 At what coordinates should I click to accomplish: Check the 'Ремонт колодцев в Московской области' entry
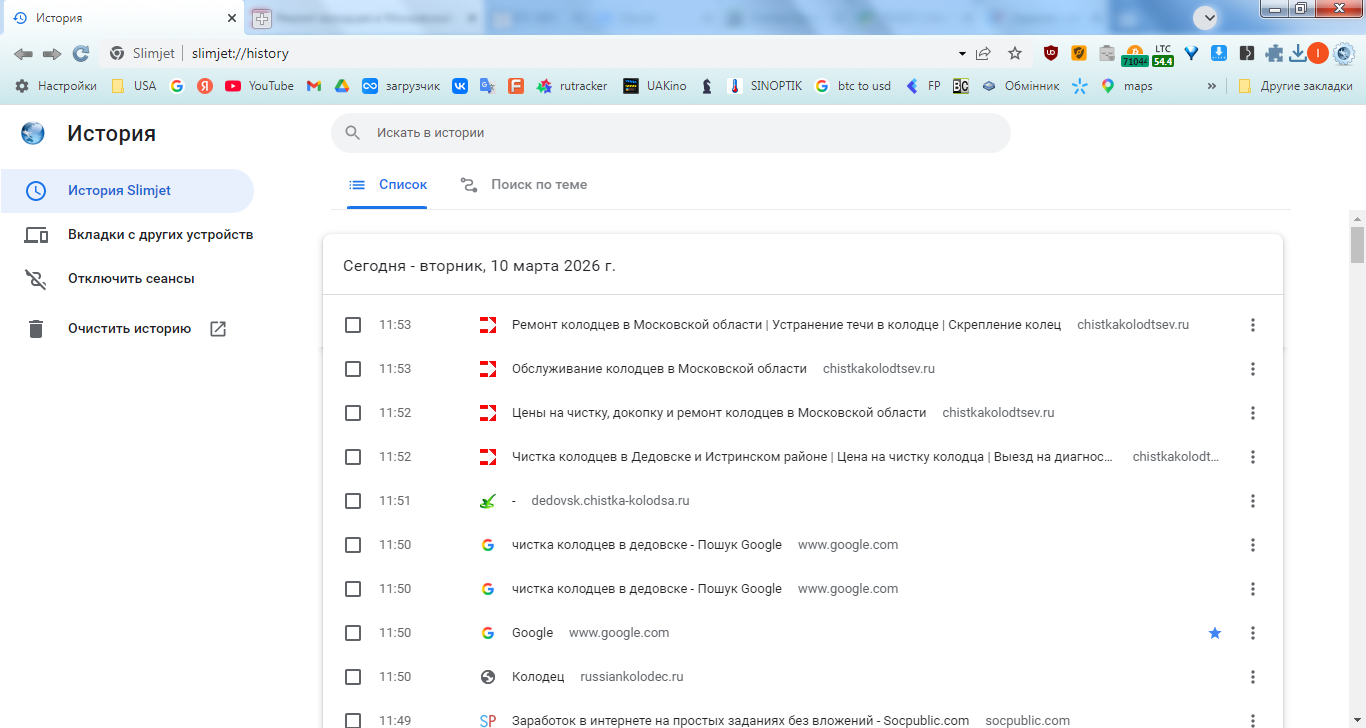click(x=353, y=325)
